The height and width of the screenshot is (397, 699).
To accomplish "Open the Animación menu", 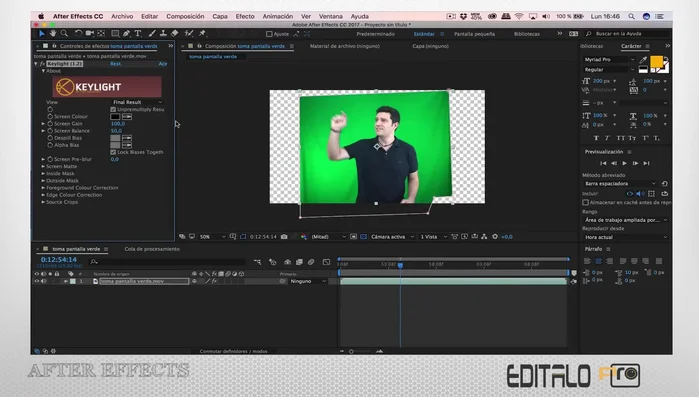I will tap(278, 16).
